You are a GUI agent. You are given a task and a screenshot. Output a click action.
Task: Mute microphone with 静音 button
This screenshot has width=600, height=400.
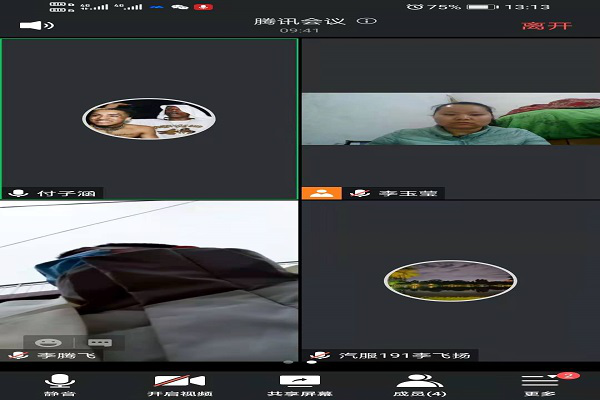pyautogui.click(x=58, y=385)
